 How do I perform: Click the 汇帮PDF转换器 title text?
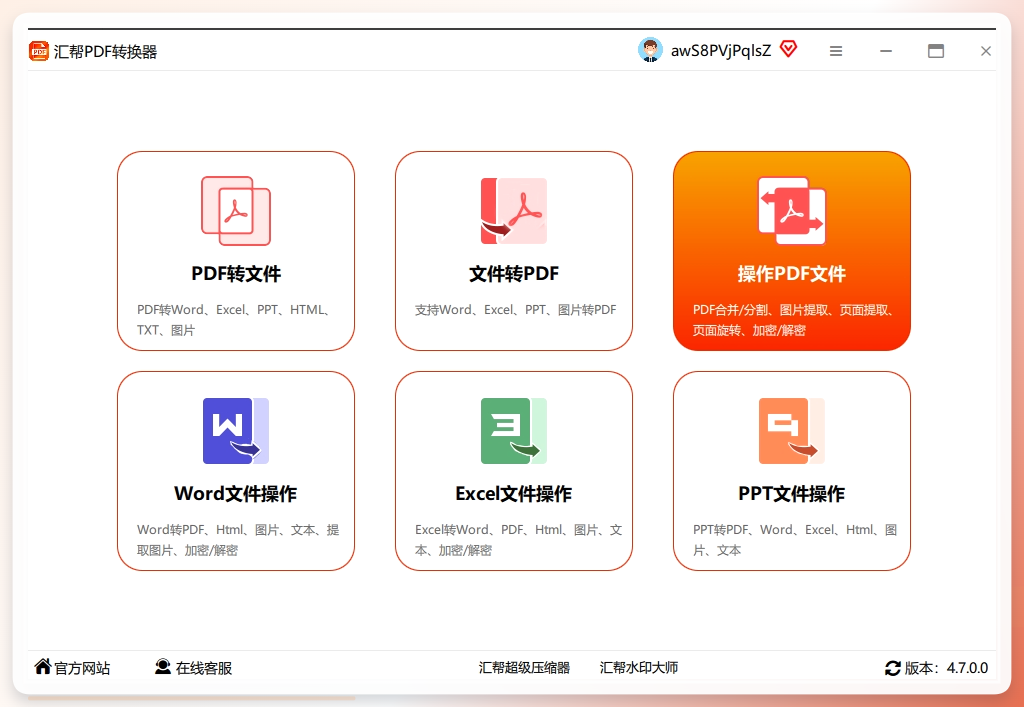[x=106, y=52]
